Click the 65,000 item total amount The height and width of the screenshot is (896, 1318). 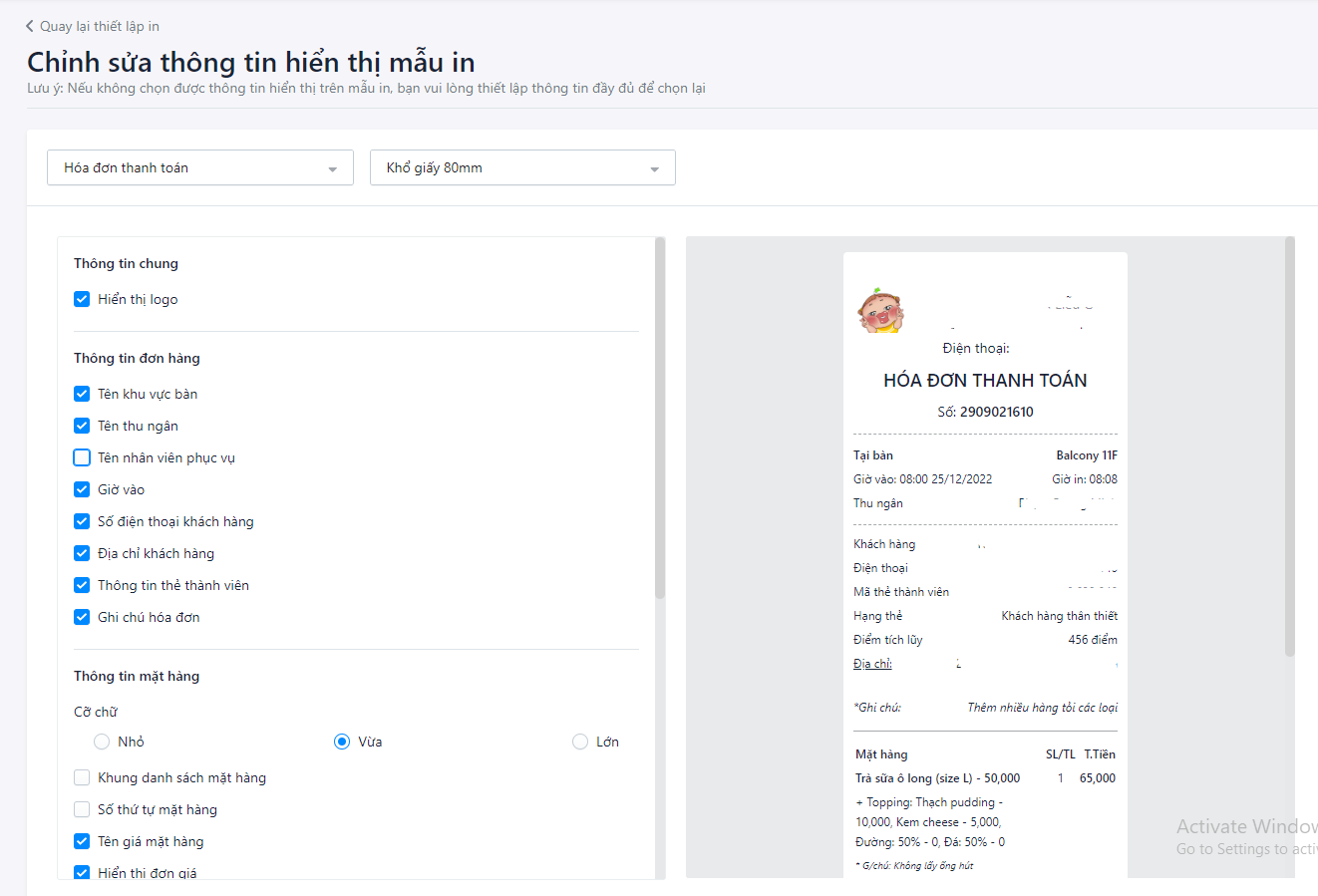click(x=1098, y=778)
